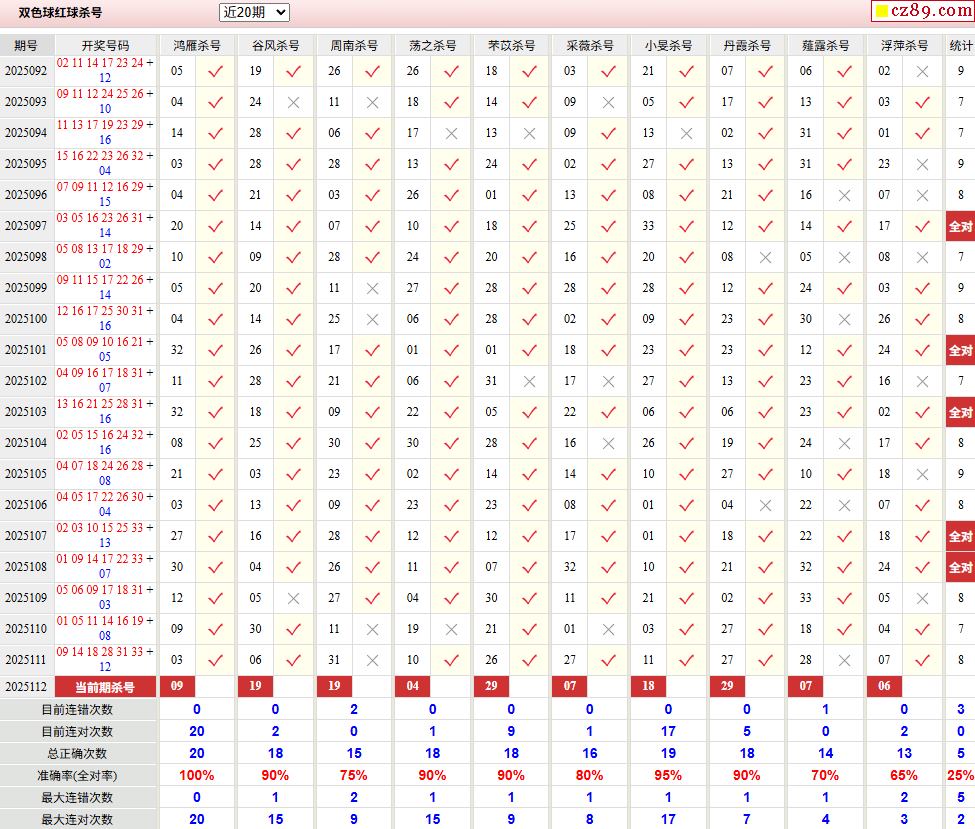Click the 100% accuracy value for 鸿雁杀号
Image resolution: width=975 pixels, height=829 pixels.
197,775
